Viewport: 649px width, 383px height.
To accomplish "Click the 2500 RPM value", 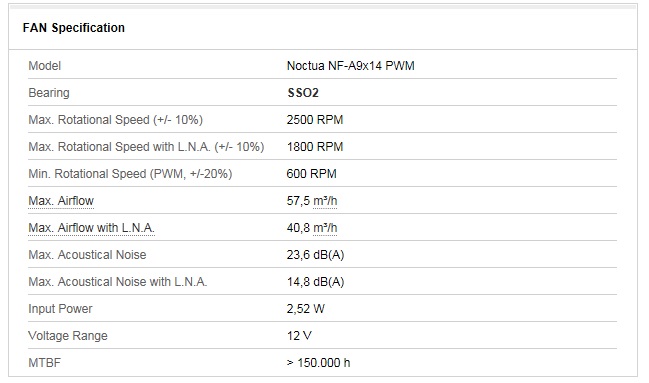I will (315, 120).
